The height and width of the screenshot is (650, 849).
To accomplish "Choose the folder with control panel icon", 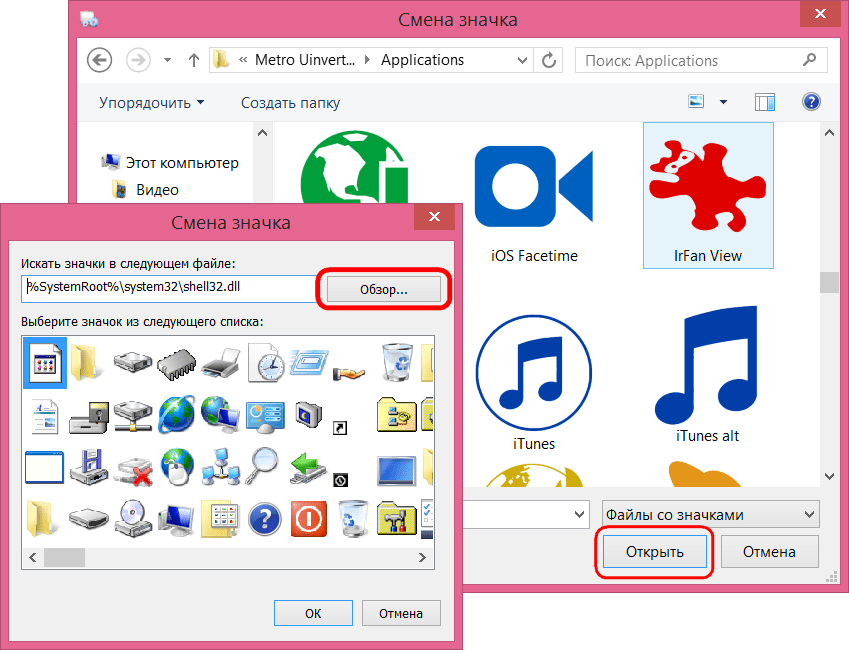I will 220,519.
